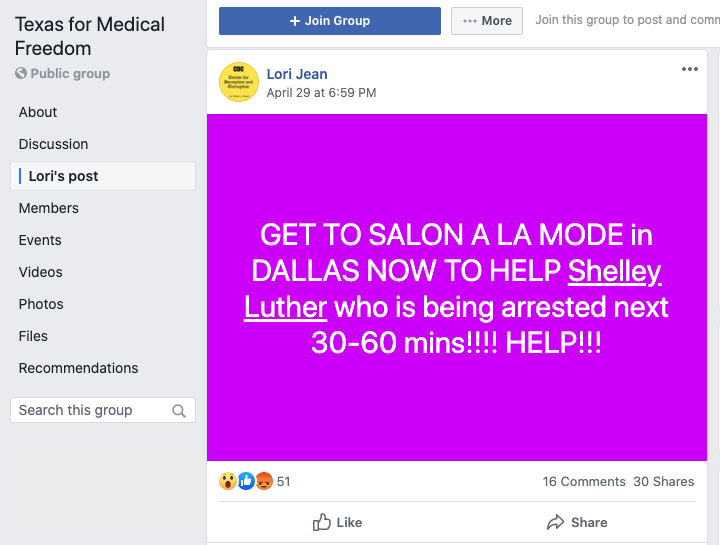Click the angry reaction emoji
720x545 pixels.
click(264, 481)
